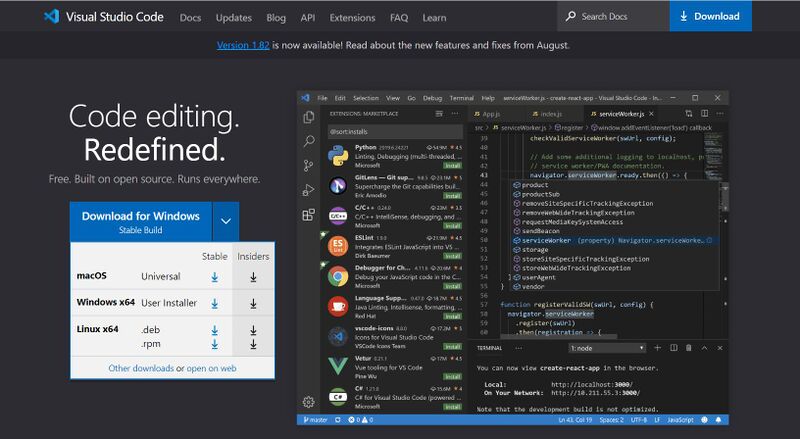Image resolution: width=800 pixels, height=439 pixels.
Task: Open the Blog navigation item
Action: point(276,17)
